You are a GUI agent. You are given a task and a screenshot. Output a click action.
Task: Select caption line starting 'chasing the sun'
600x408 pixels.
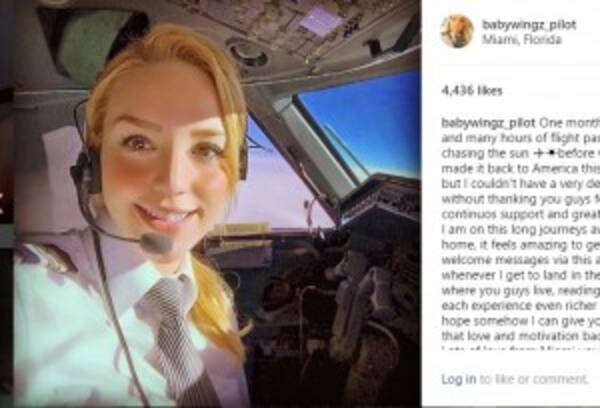[x=521, y=153]
